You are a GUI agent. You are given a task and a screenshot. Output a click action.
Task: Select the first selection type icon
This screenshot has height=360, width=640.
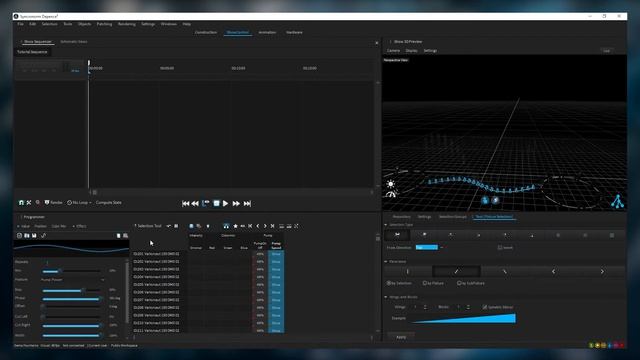click(x=397, y=235)
